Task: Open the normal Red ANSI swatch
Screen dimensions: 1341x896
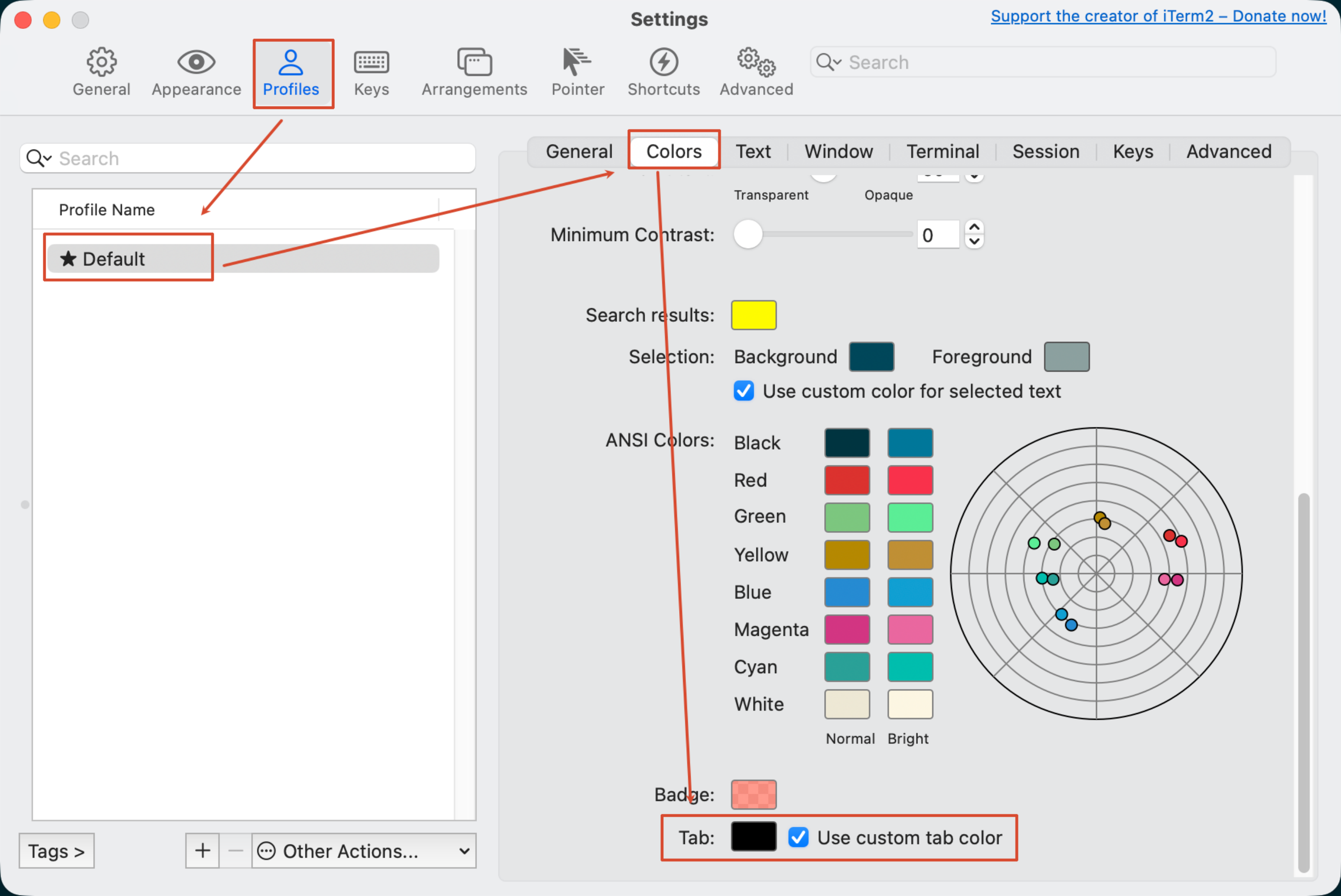Action: [x=847, y=480]
